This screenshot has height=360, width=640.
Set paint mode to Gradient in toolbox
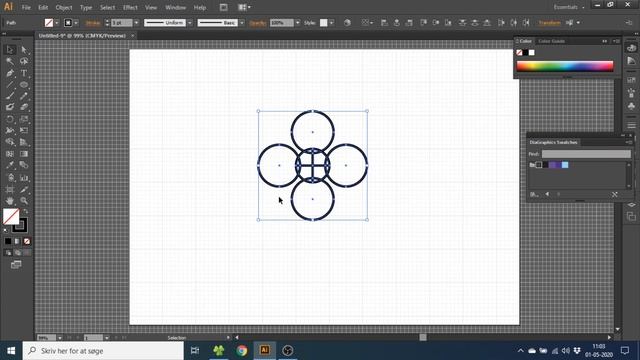[17, 241]
